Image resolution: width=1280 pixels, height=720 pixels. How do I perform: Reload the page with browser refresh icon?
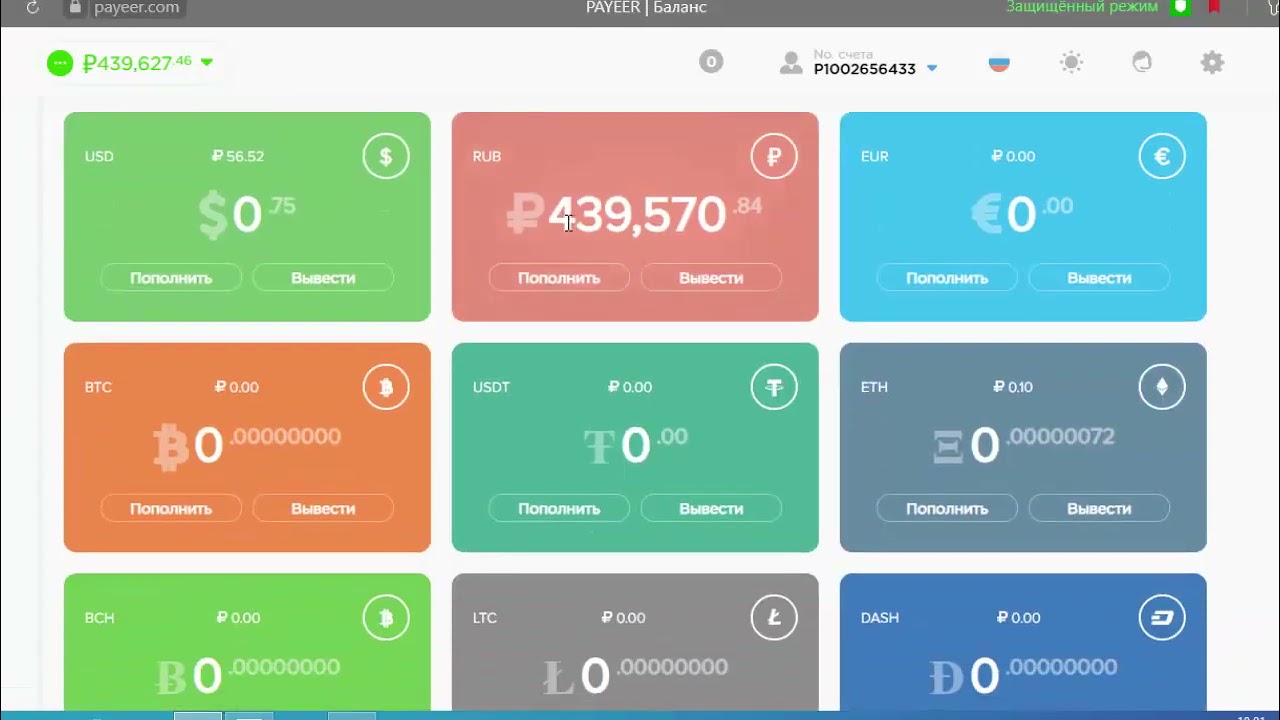pyautogui.click(x=32, y=8)
